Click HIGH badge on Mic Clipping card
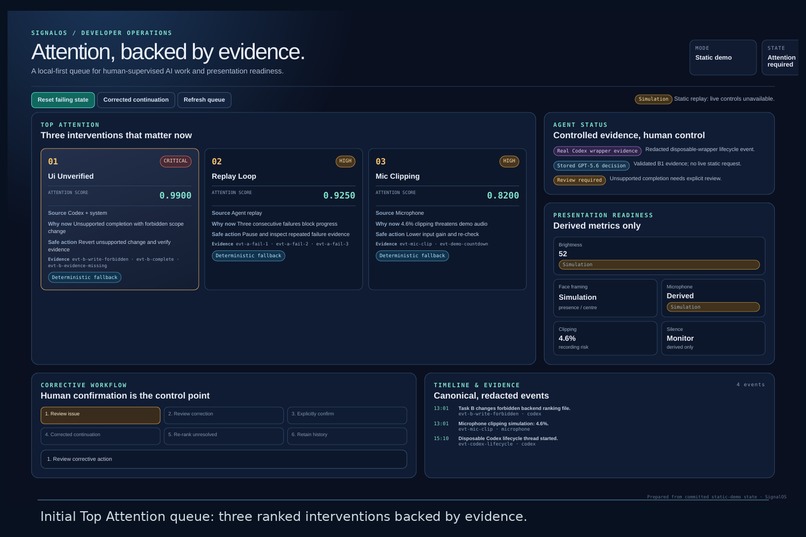This screenshot has height=537, width=806. (x=509, y=161)
